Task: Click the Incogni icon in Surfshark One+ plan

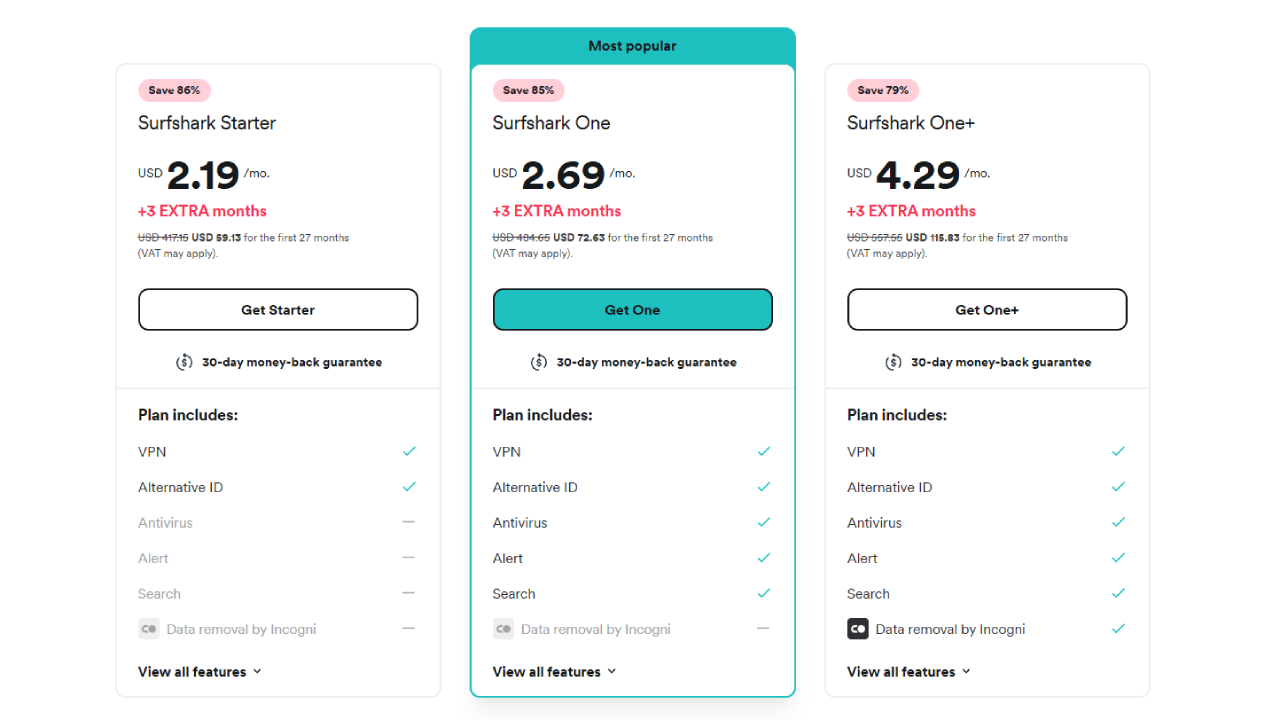Action: point(858,629)
